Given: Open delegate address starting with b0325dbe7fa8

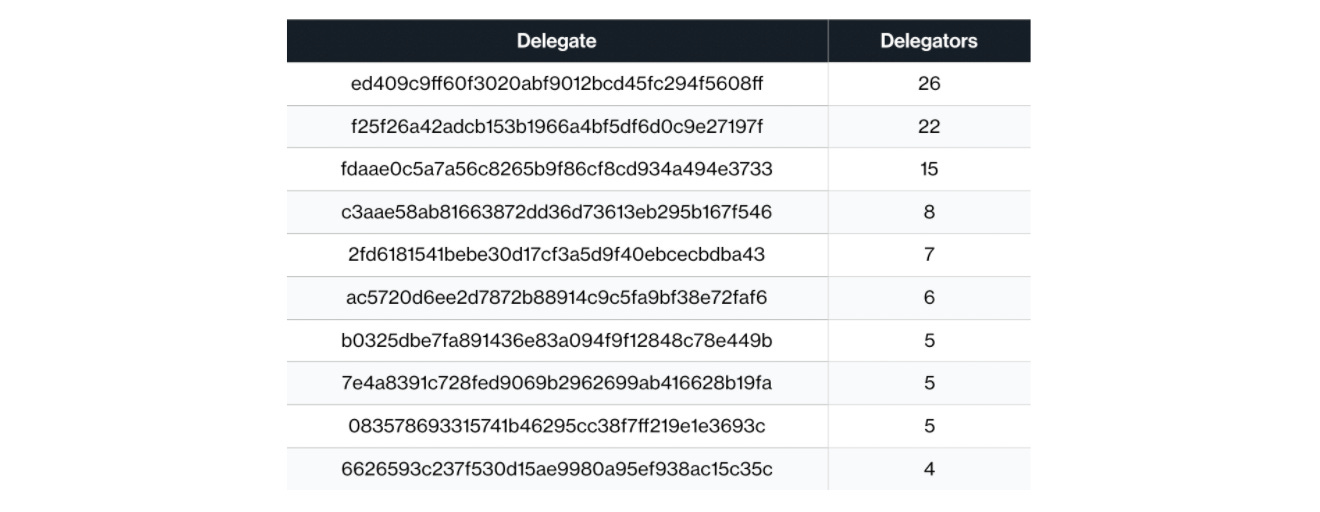Looking at the screenshot, I should pyautogui.click(x=556, y=341).
